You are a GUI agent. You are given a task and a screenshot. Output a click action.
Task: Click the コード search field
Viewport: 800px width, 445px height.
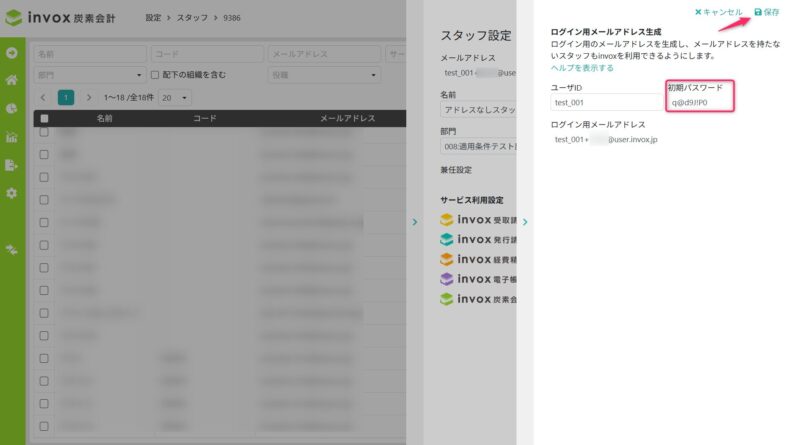[207, 54]
